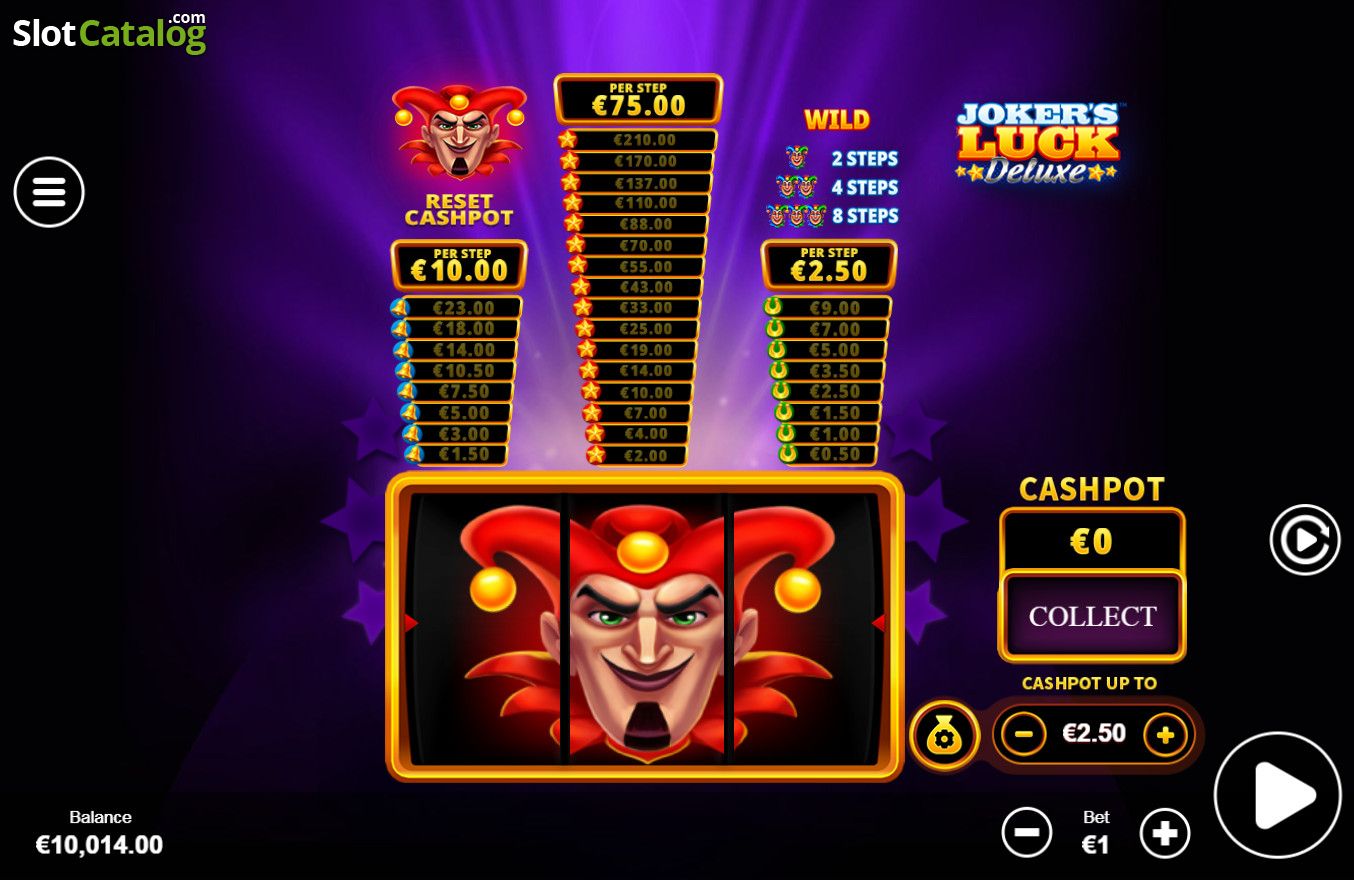Open the hamburger menu button
Viewport: 1354px width, 880px height.
pos(49,192)
